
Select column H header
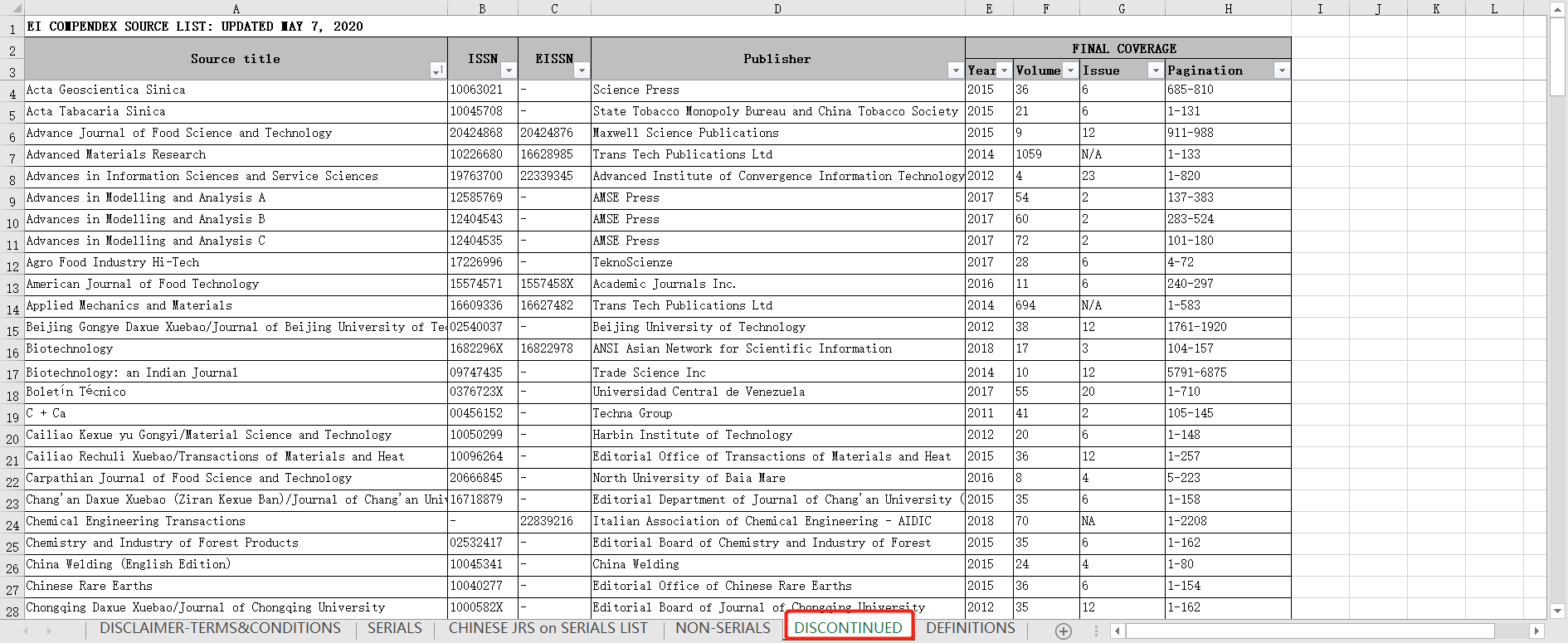[x=1228, y=8]
